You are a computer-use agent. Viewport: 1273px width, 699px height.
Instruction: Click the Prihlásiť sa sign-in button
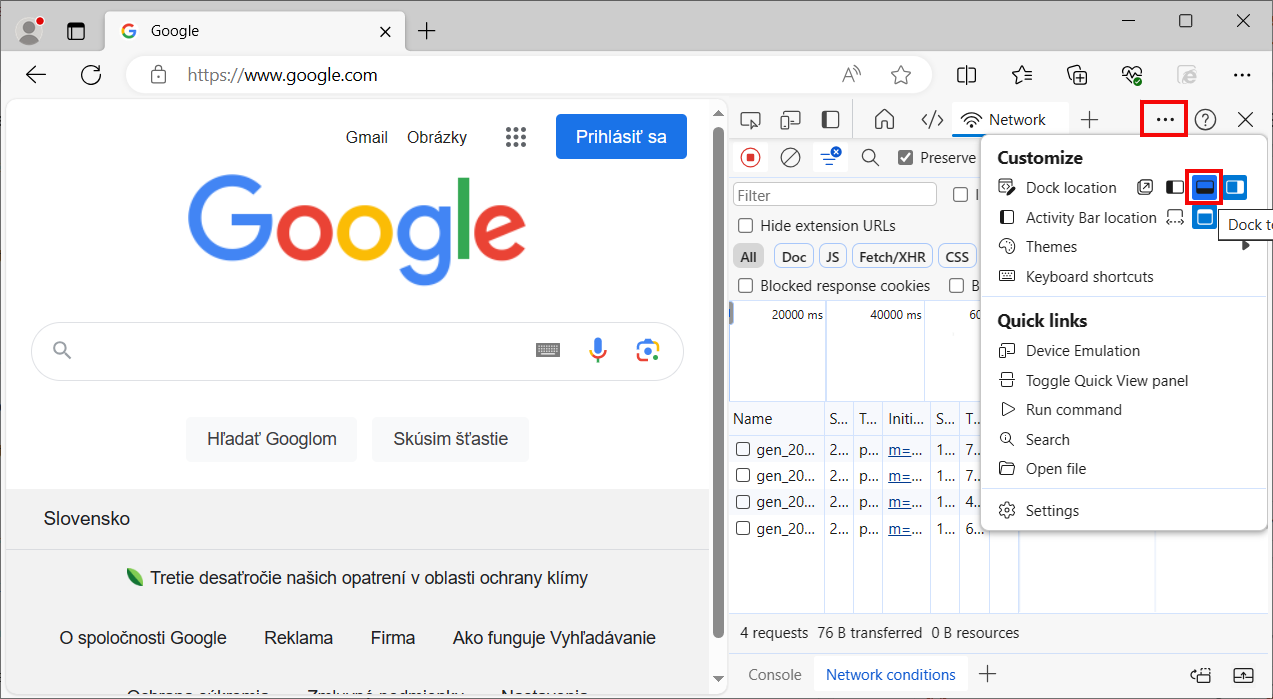point(621,137)
